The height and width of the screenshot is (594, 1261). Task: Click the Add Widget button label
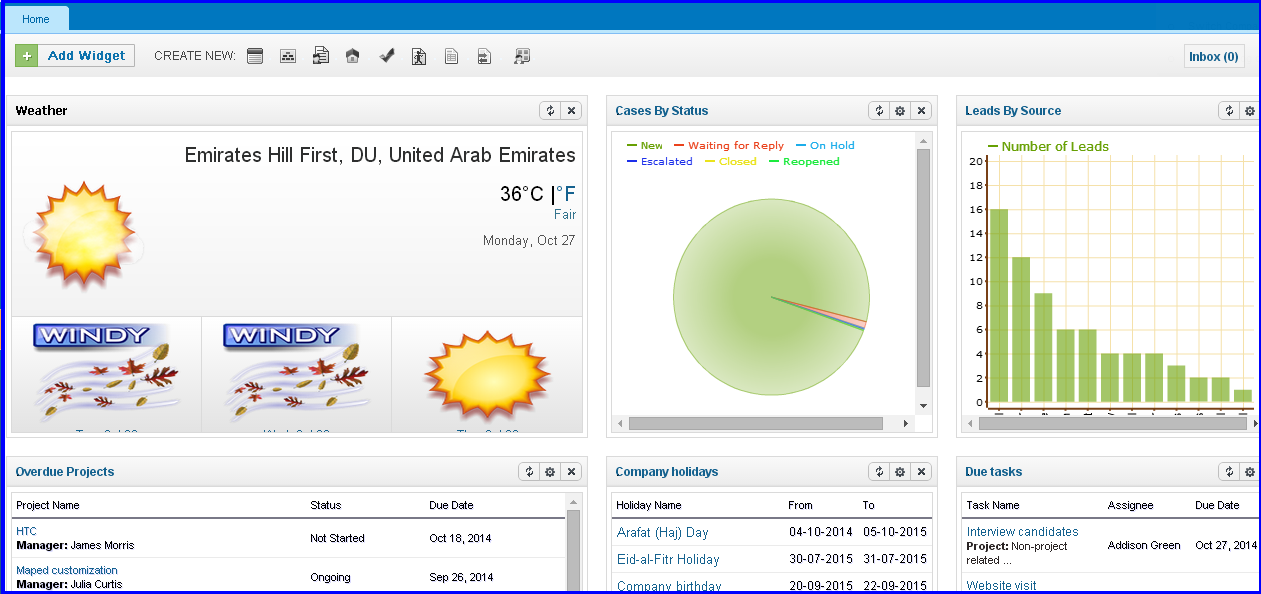(x=87, y=56)
